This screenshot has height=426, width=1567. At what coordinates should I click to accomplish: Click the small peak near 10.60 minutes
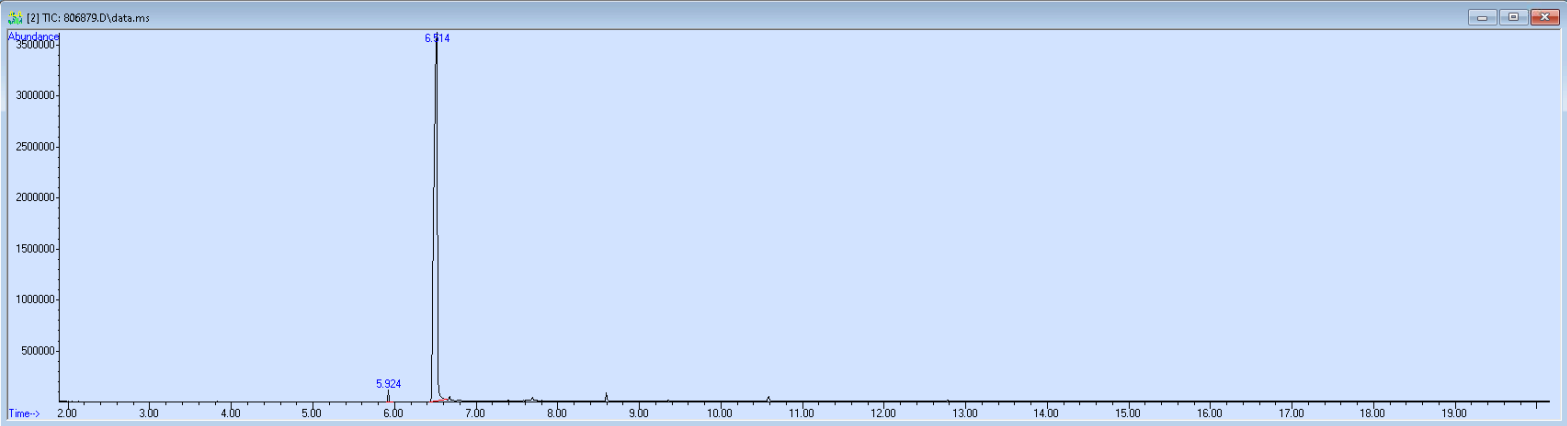(768, 399)
